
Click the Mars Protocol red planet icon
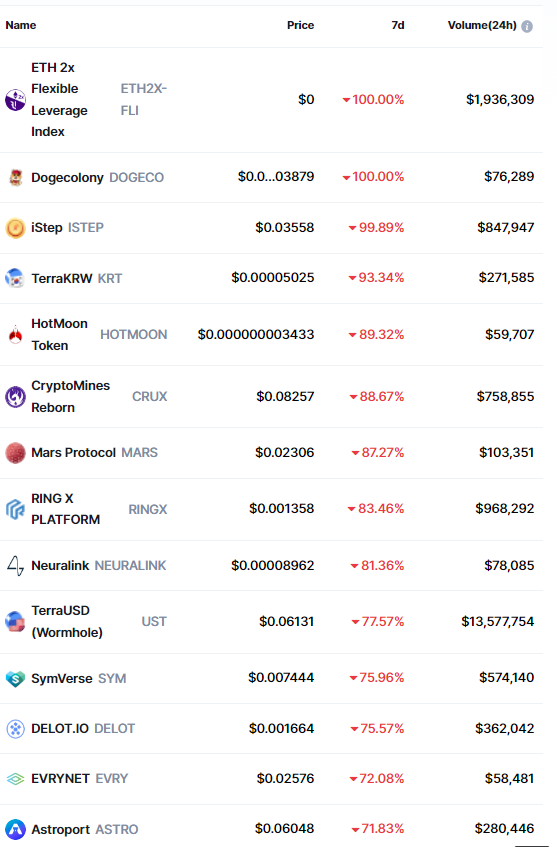pos(15,453)
